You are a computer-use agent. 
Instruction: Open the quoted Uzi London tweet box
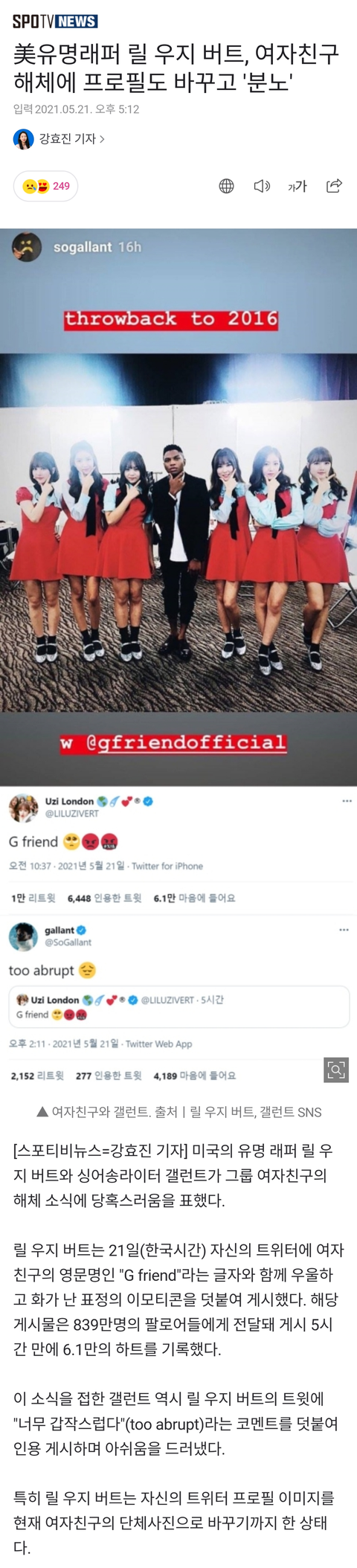click(x=178, y=1007)
